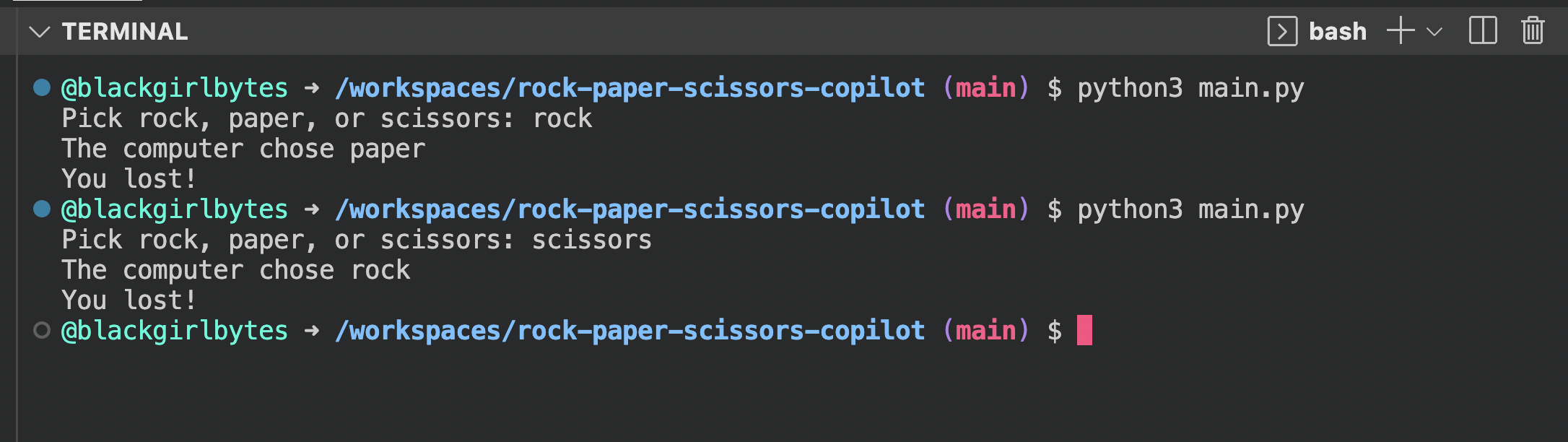
Task: Split the terminal with split icon
Action: [1483, 31]
